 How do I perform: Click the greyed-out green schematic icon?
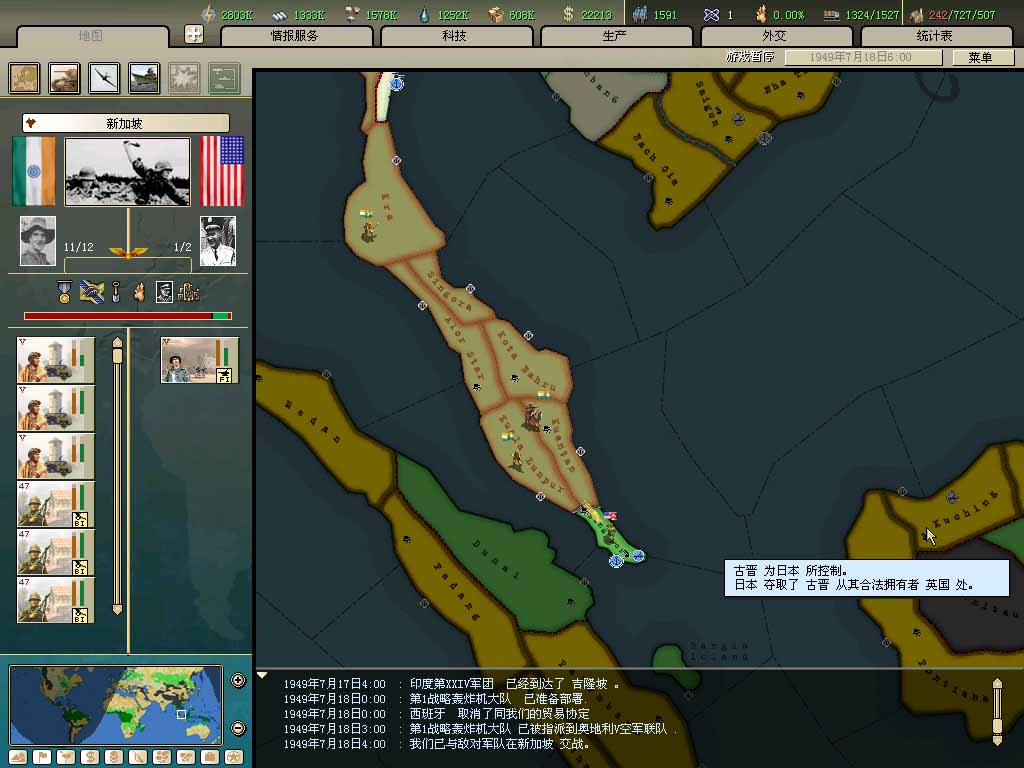[x=224, y=78]
